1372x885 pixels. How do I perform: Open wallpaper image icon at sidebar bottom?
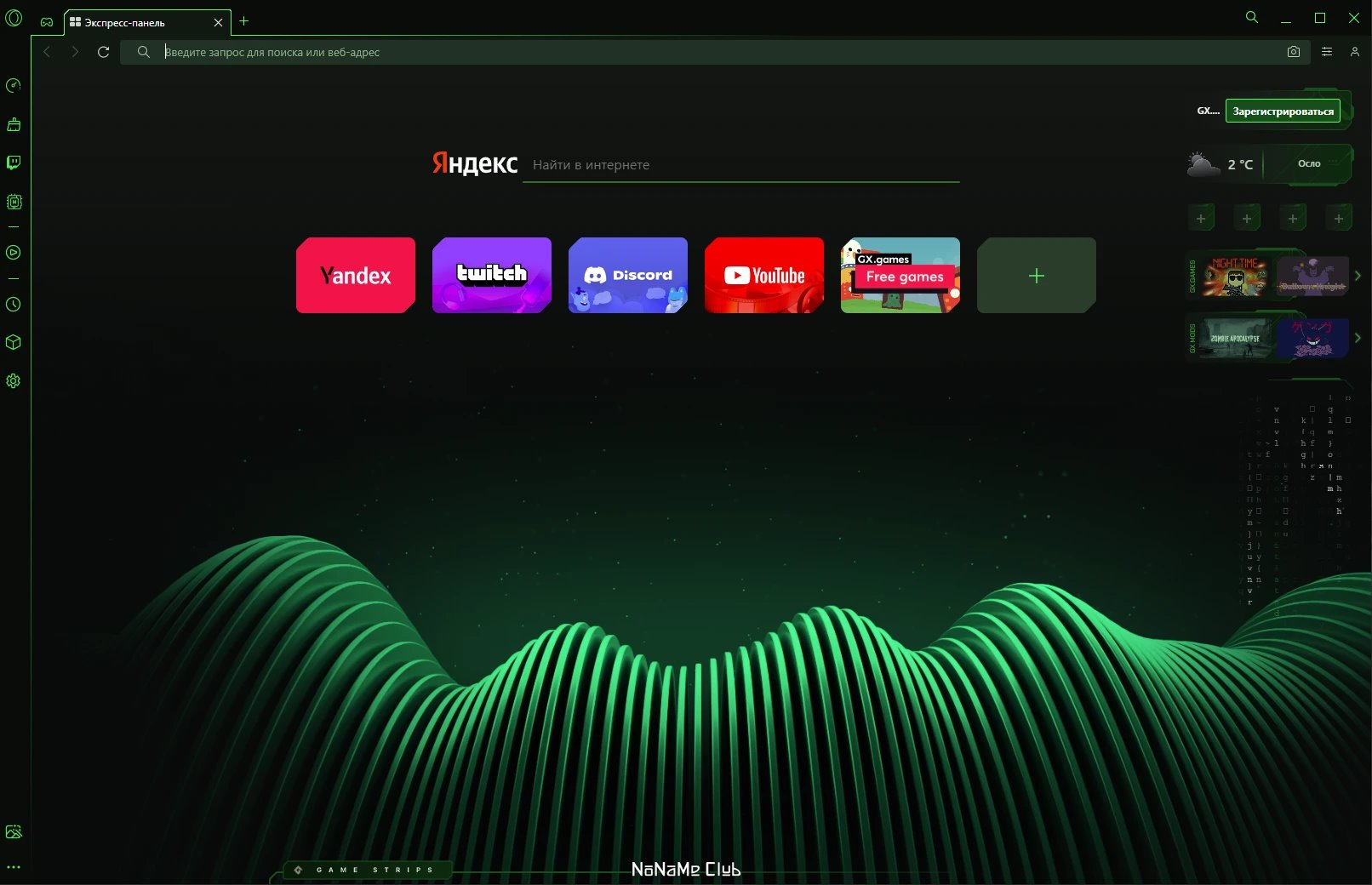click(14, 832)
